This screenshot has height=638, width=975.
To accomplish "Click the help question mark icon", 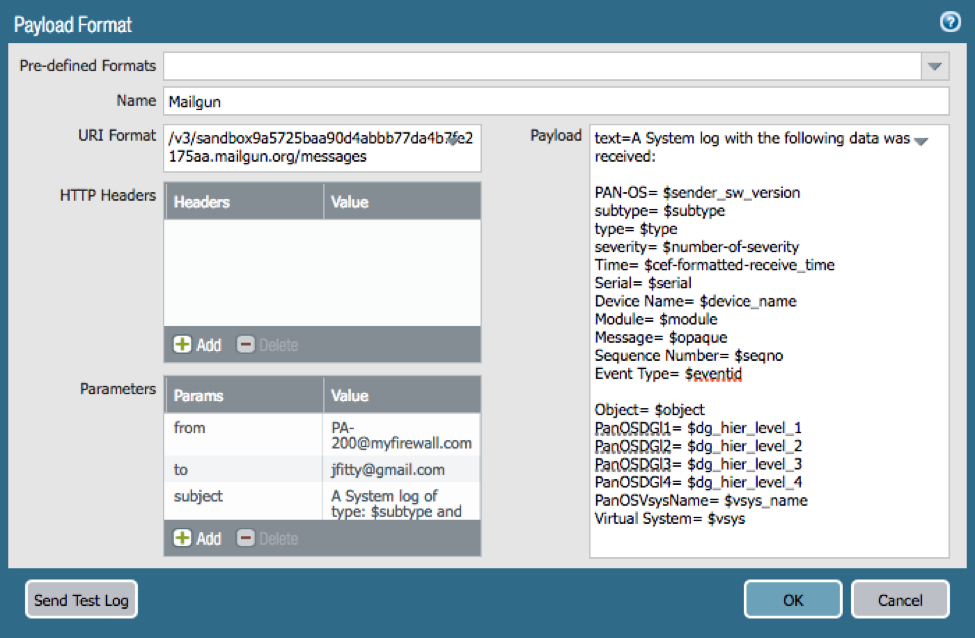I will [949, 22].
